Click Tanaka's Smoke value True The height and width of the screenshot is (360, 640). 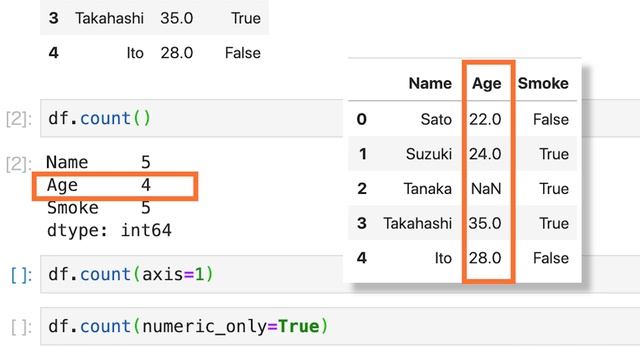coord(554,189)
